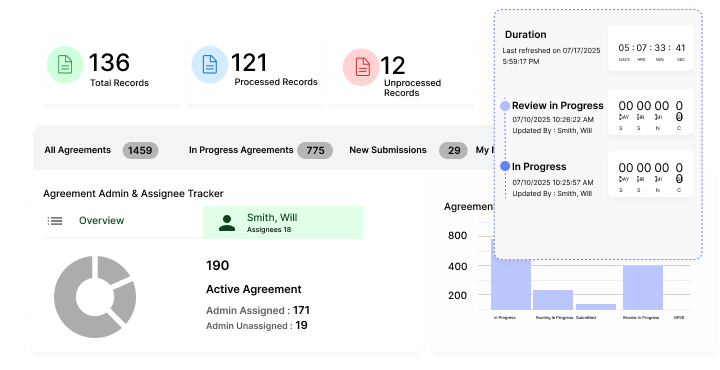Click 'Review in Progress' status title
This screenshot has height=370, width=720.
[x=558, y=106]
